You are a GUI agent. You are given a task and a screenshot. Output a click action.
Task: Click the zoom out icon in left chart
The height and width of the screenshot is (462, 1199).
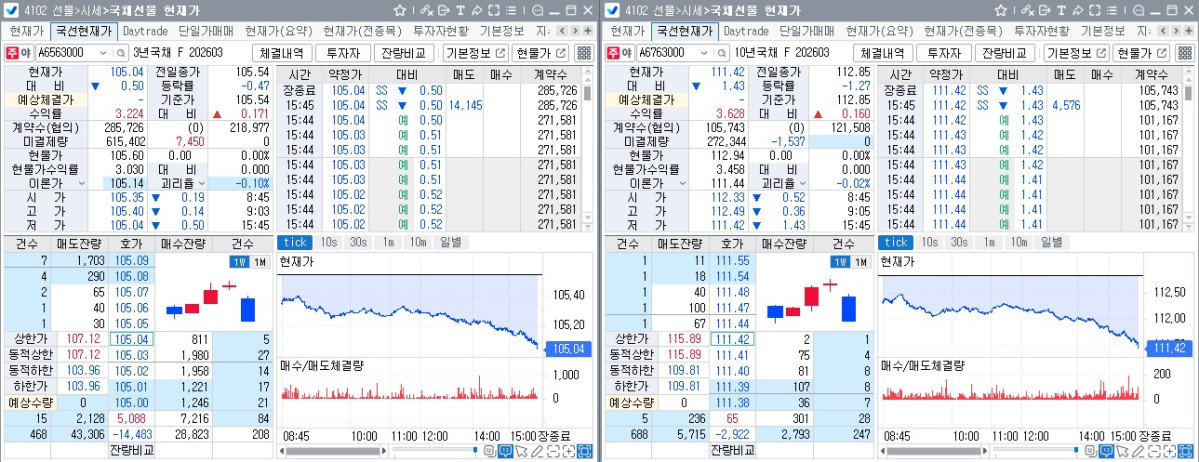point(553,451)
